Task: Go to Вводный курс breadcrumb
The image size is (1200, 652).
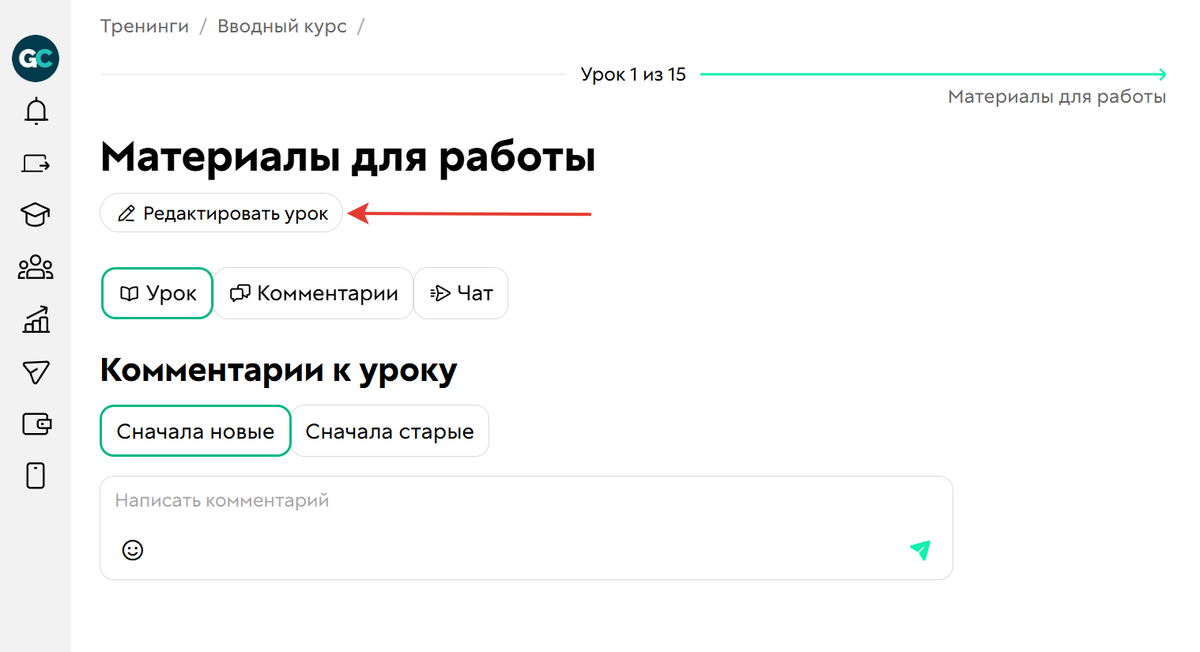Action: [x=282, y=26]
